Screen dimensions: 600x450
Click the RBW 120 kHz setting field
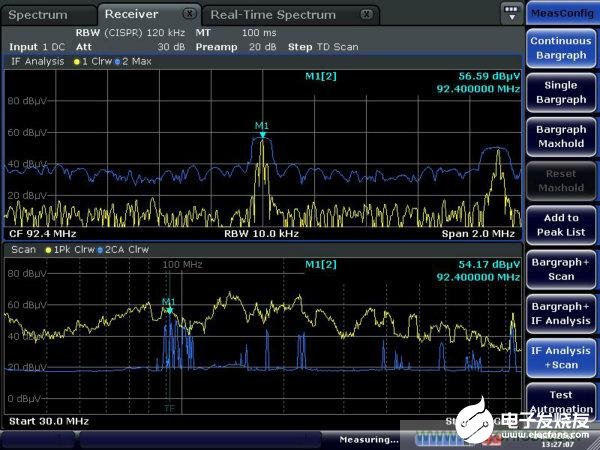132,33
